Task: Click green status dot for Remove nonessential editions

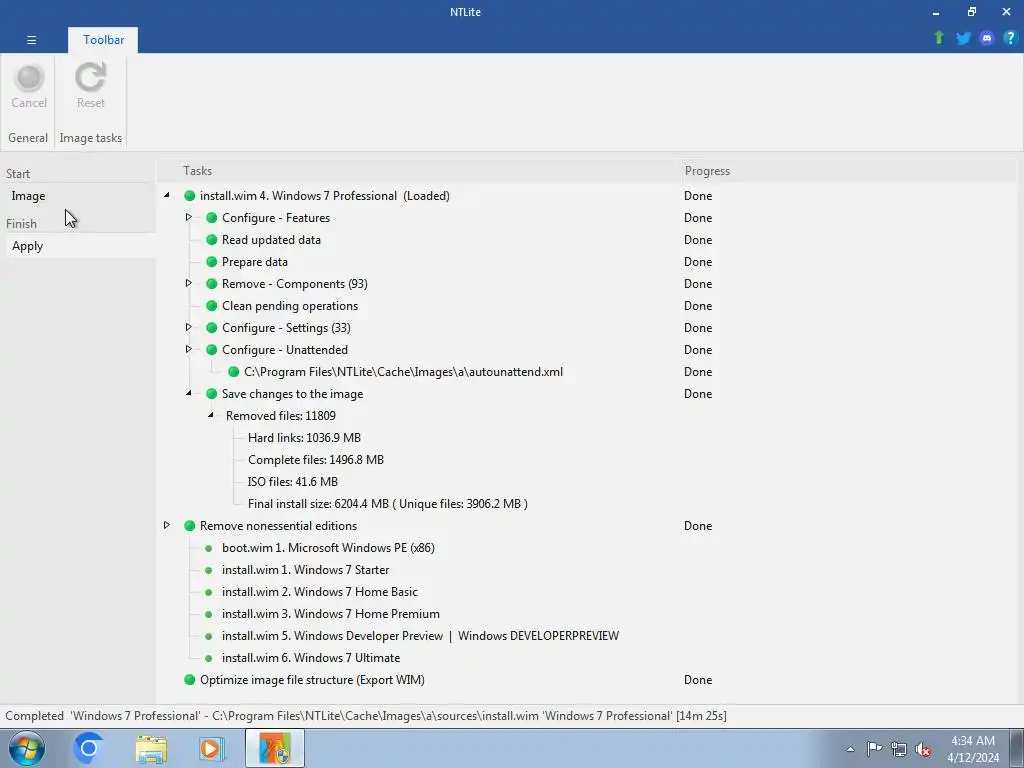Action: tap(189, 526)
